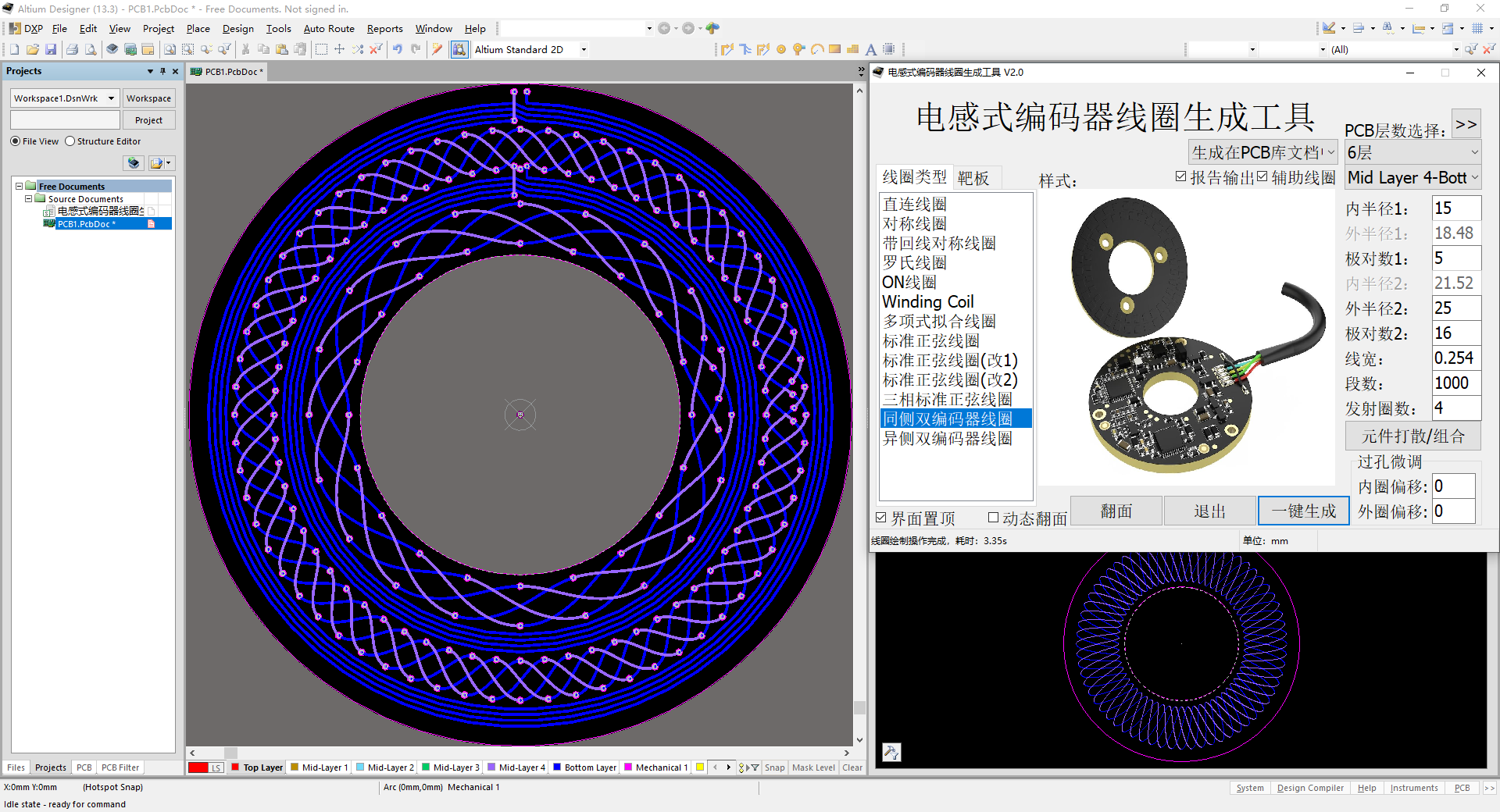Select the Structure Editor radio button
The width and height of the screenshot is (1500, 812).
tap(70, 141)
